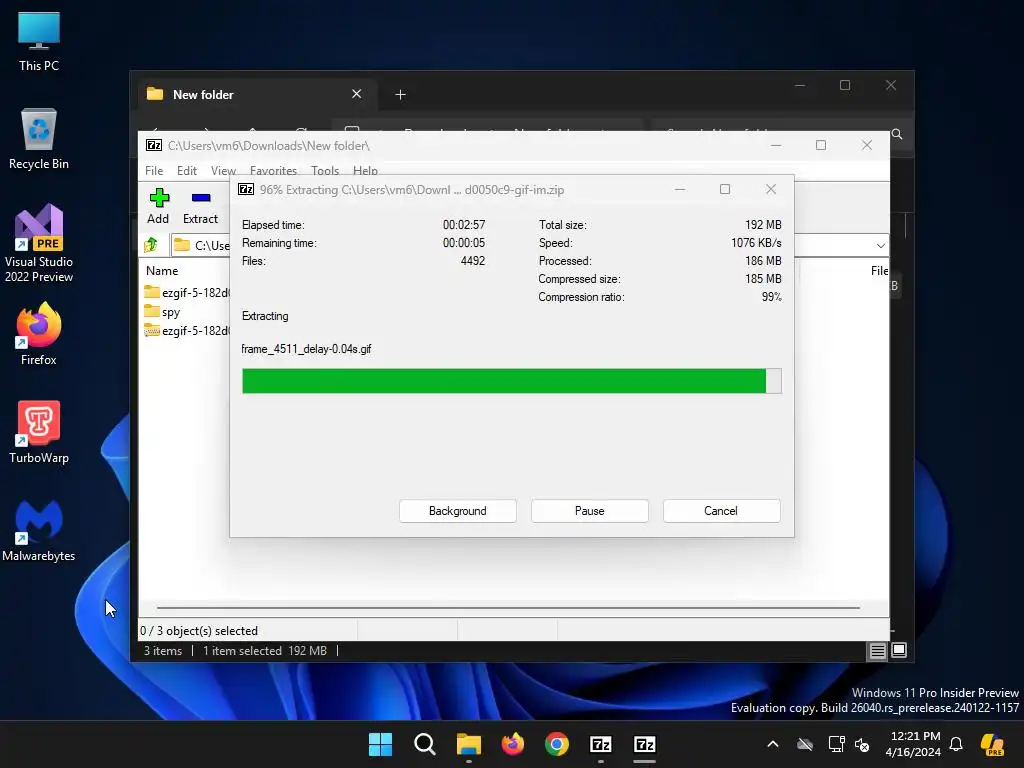This screenshot has width=1024, height=768.
Task: Open the View menu in 7-Zip
Action: point(223,170)
